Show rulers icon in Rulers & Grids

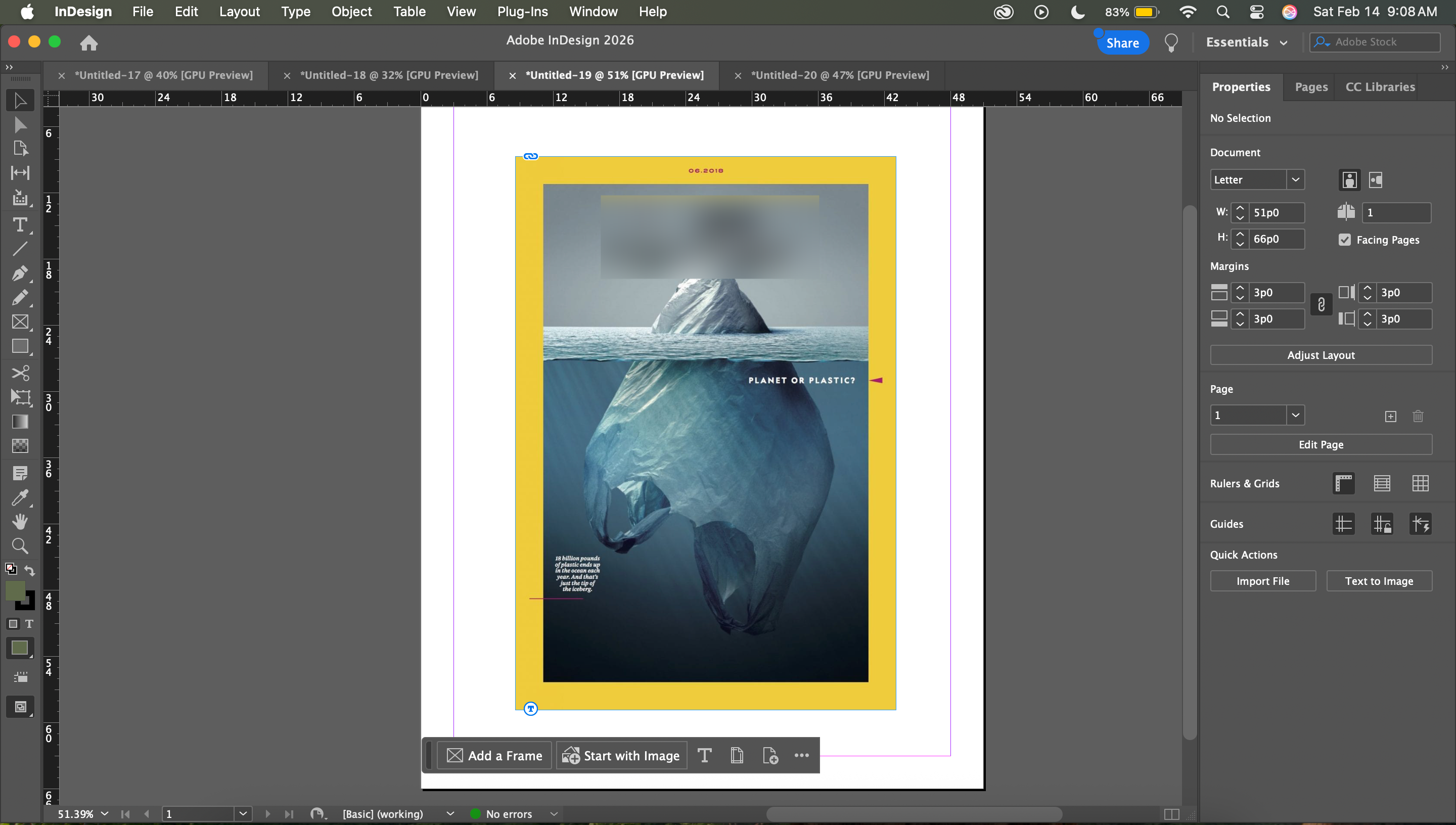click(x=1343, y=483)
